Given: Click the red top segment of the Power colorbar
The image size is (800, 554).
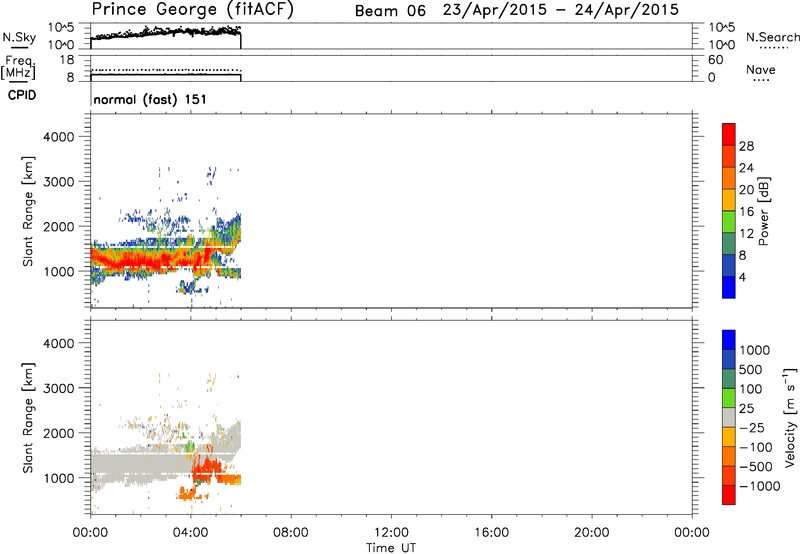Looking at the screenshot, I should (x=729, y=134).
